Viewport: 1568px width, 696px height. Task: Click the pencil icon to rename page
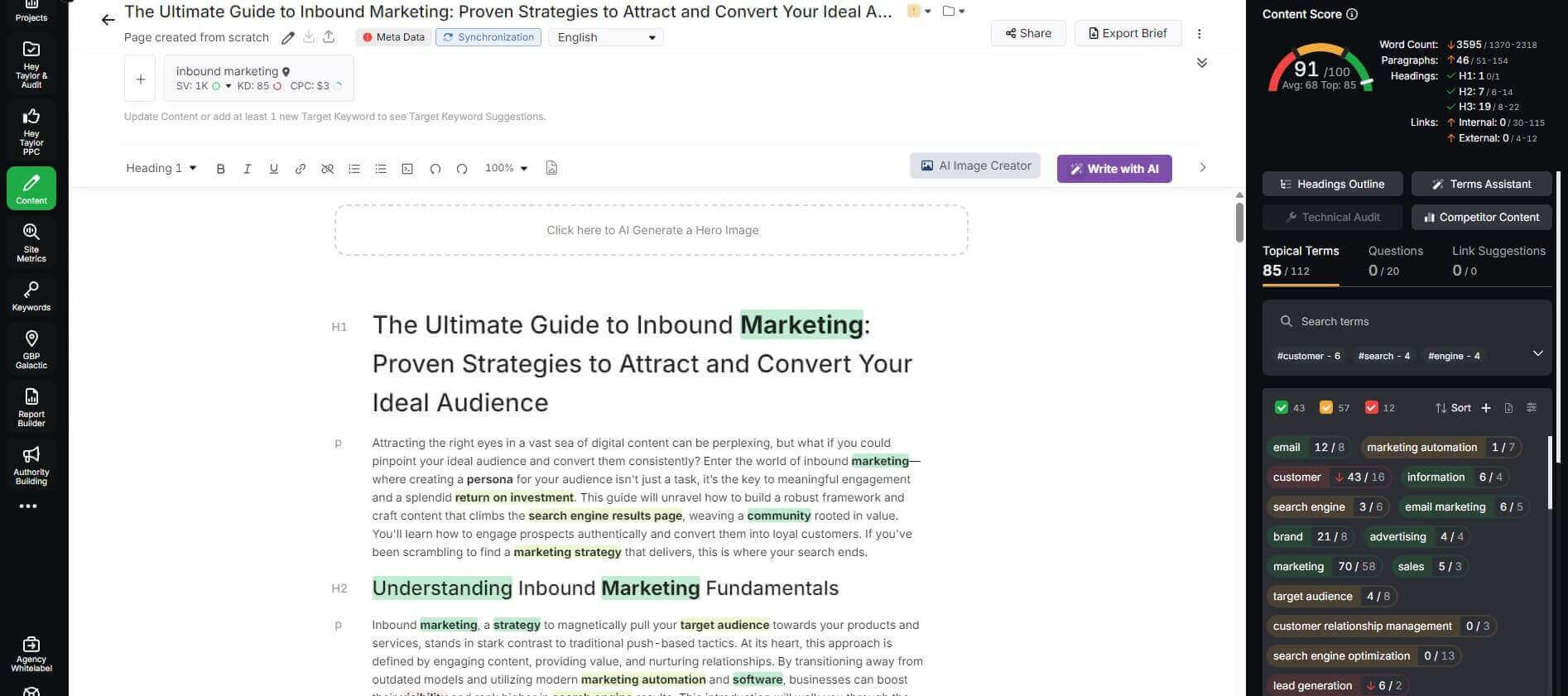tap(287, 37)
